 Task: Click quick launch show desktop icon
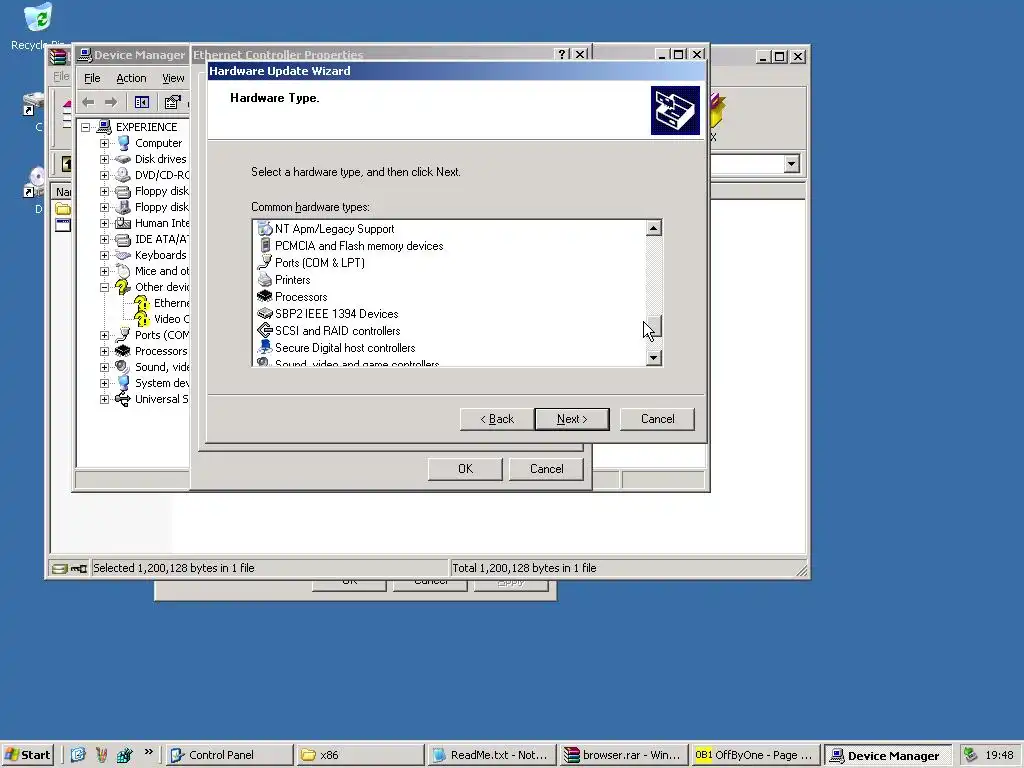pos(78,755)
